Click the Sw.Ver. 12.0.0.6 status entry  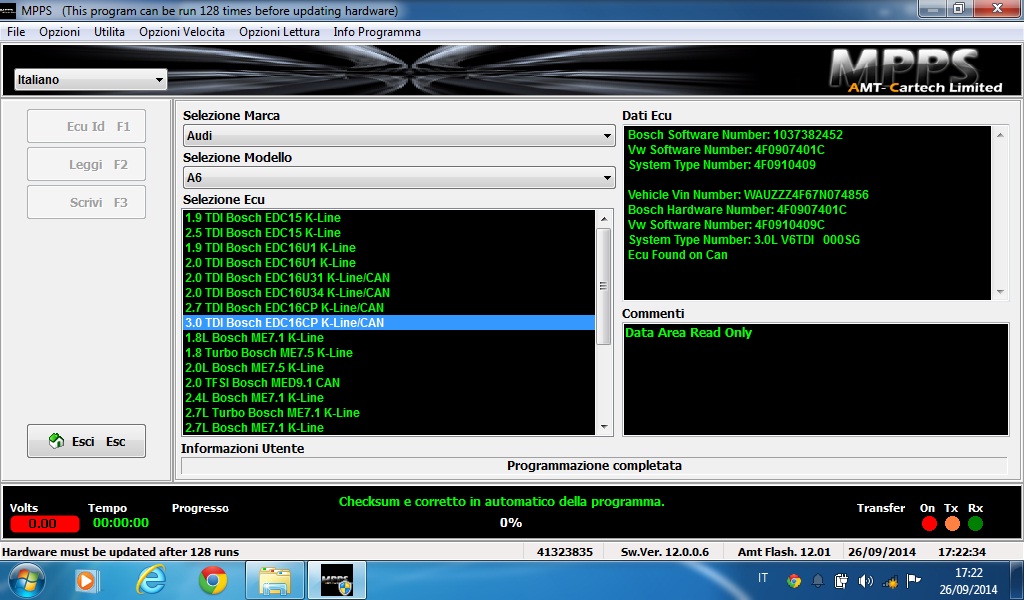click(x=665, y=552)
